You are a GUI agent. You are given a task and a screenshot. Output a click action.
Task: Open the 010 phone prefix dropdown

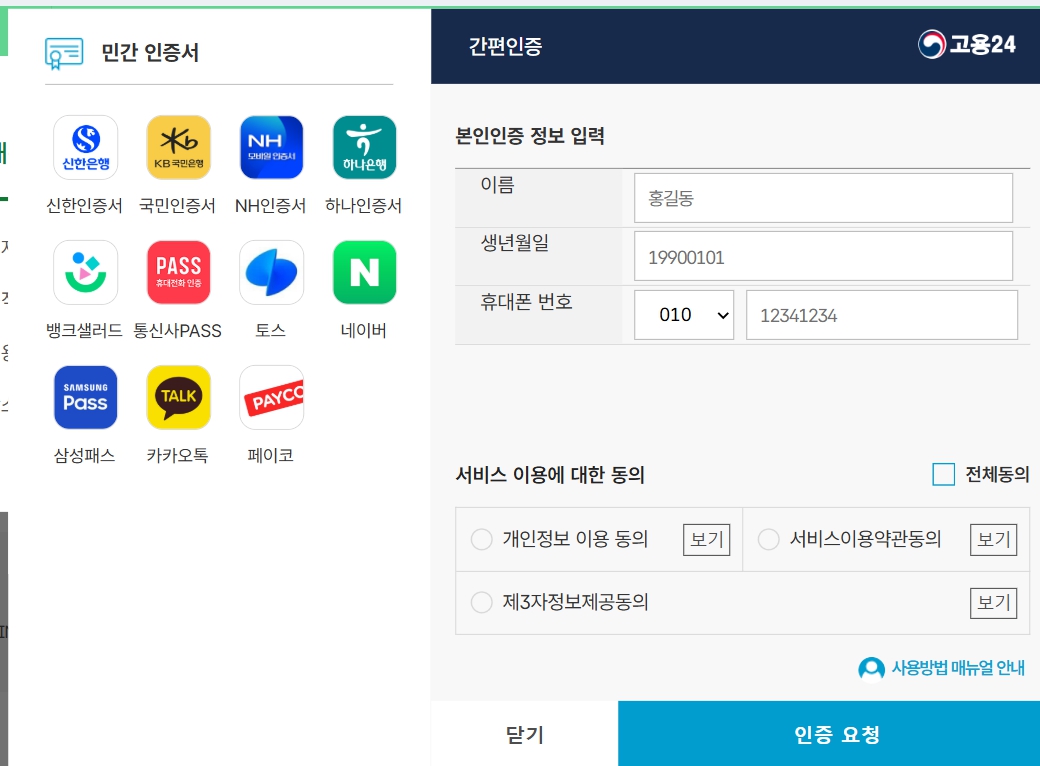point(684,315)
